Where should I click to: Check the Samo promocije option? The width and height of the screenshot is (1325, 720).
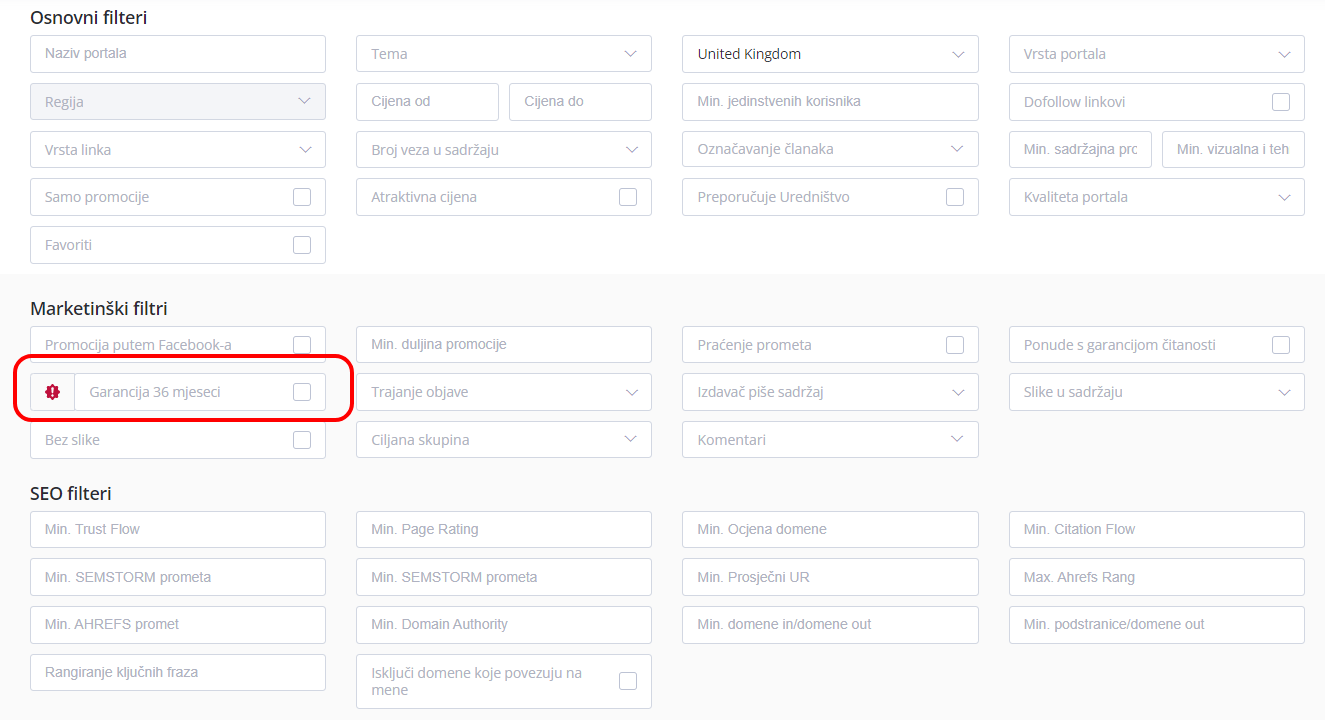pyautogui.click(x=302, y=197)
